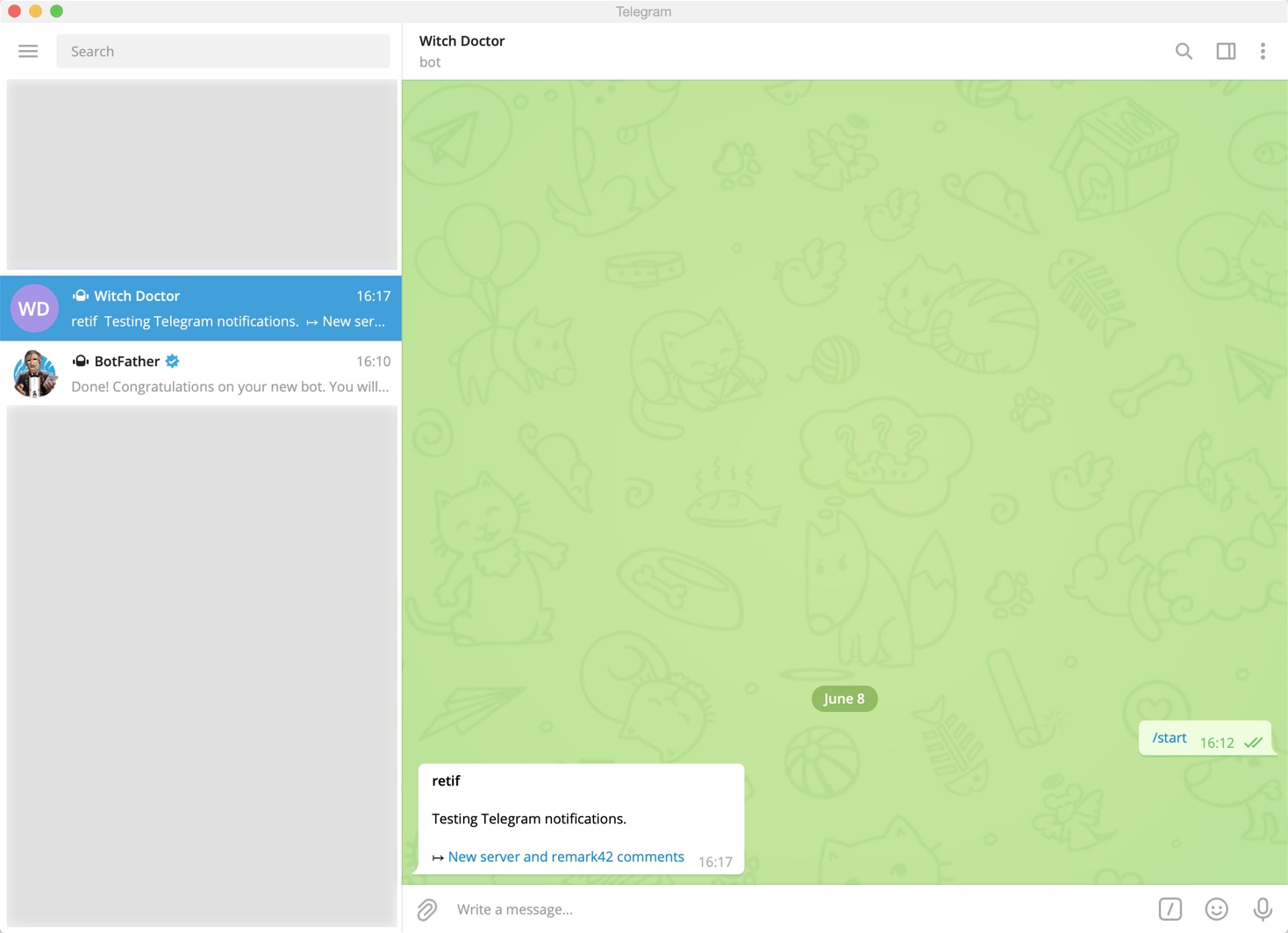Click the voice message microphone icon
Image resolution: width=1288 pixels, height=933 pixels.
pos(1263,909)
